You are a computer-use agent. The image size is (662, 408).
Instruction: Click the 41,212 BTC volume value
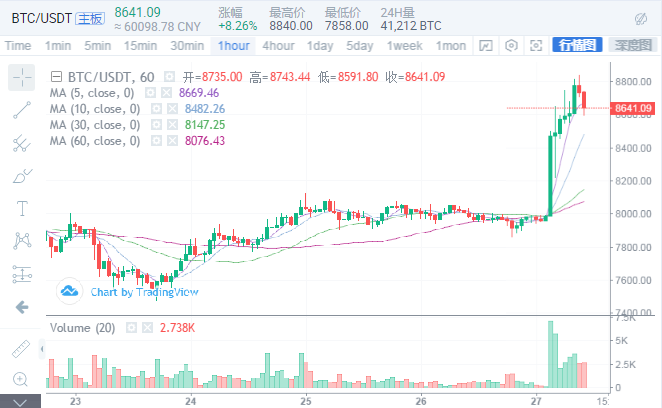pos(411,26)
